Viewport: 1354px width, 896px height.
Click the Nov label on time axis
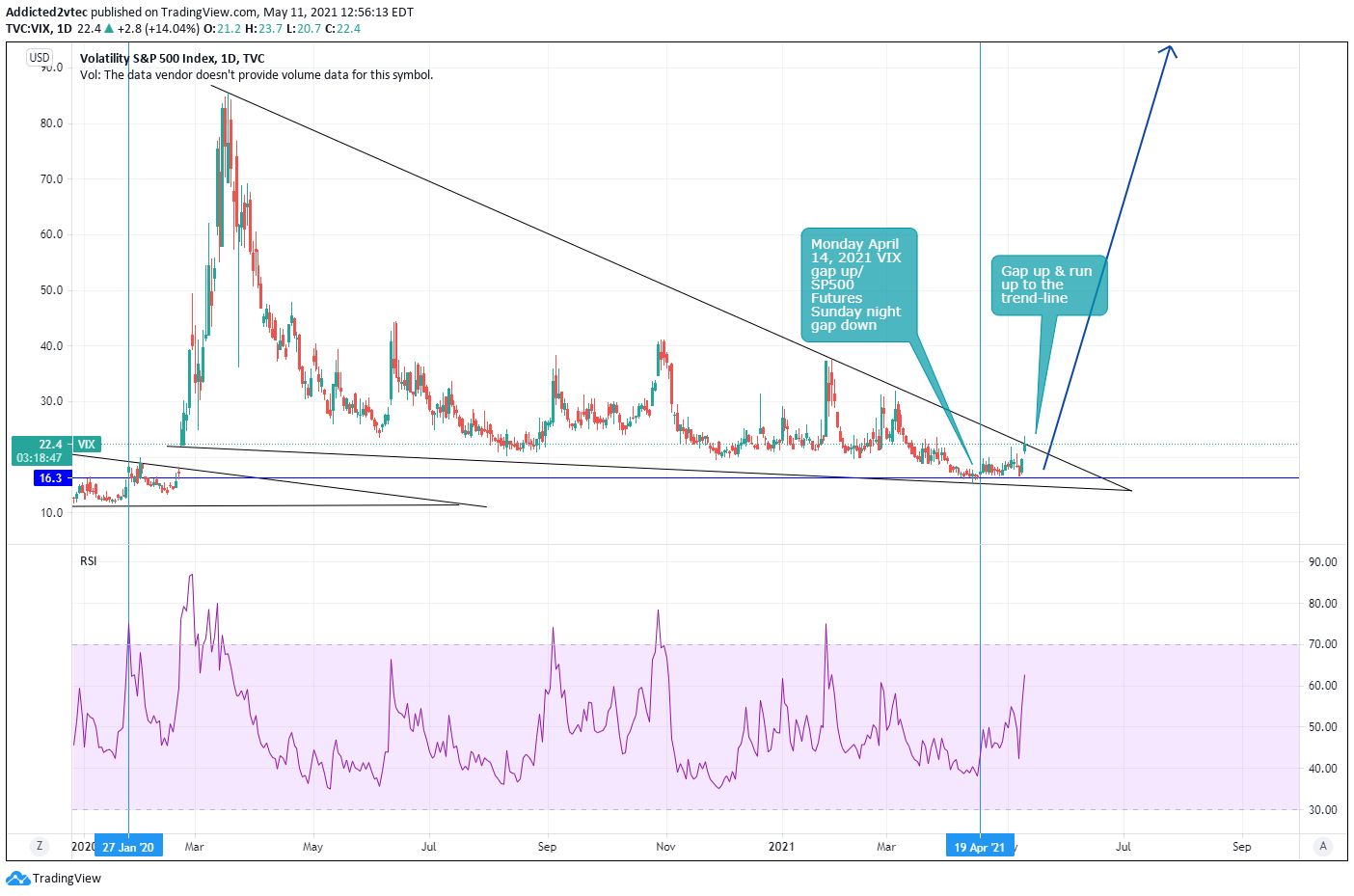click(x=665, y=847)
